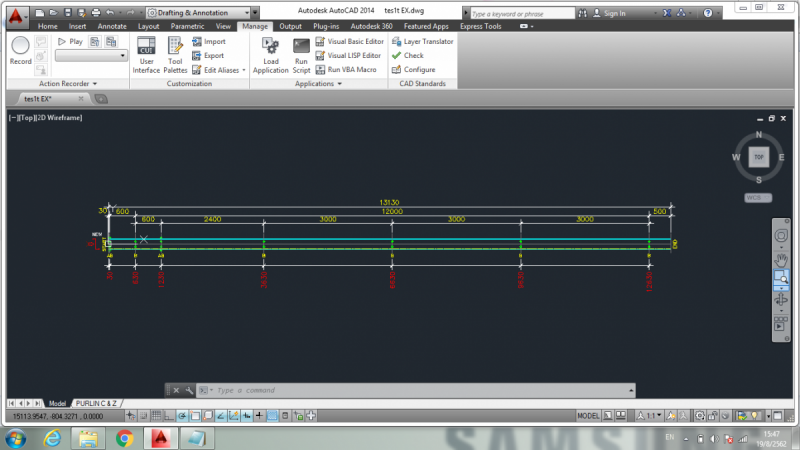Toggle Object Snap in status bar
Screen dimensions: 800x450
[x=195, y=416]
